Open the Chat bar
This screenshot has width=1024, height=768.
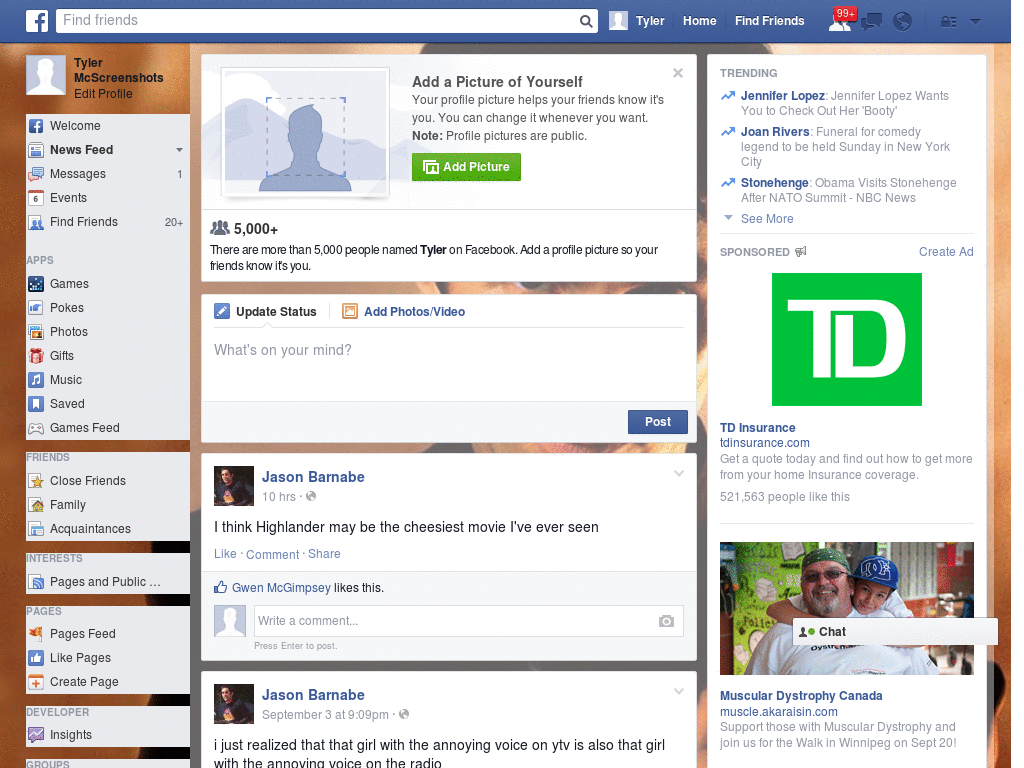[x=895, y=632]
